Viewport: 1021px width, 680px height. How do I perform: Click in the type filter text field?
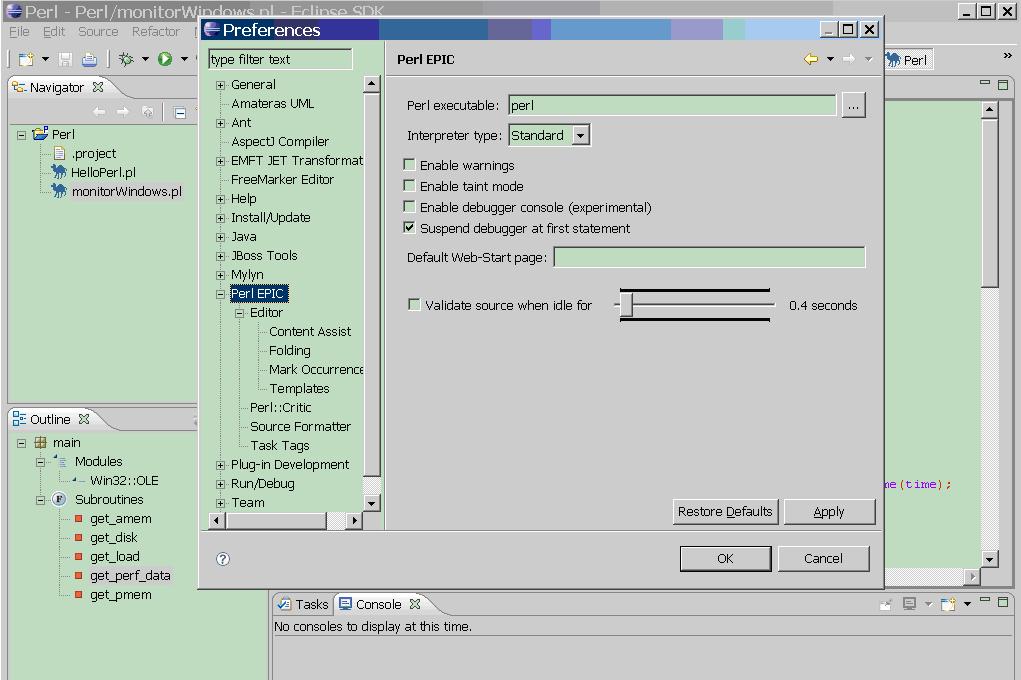(x=280, y=59)
